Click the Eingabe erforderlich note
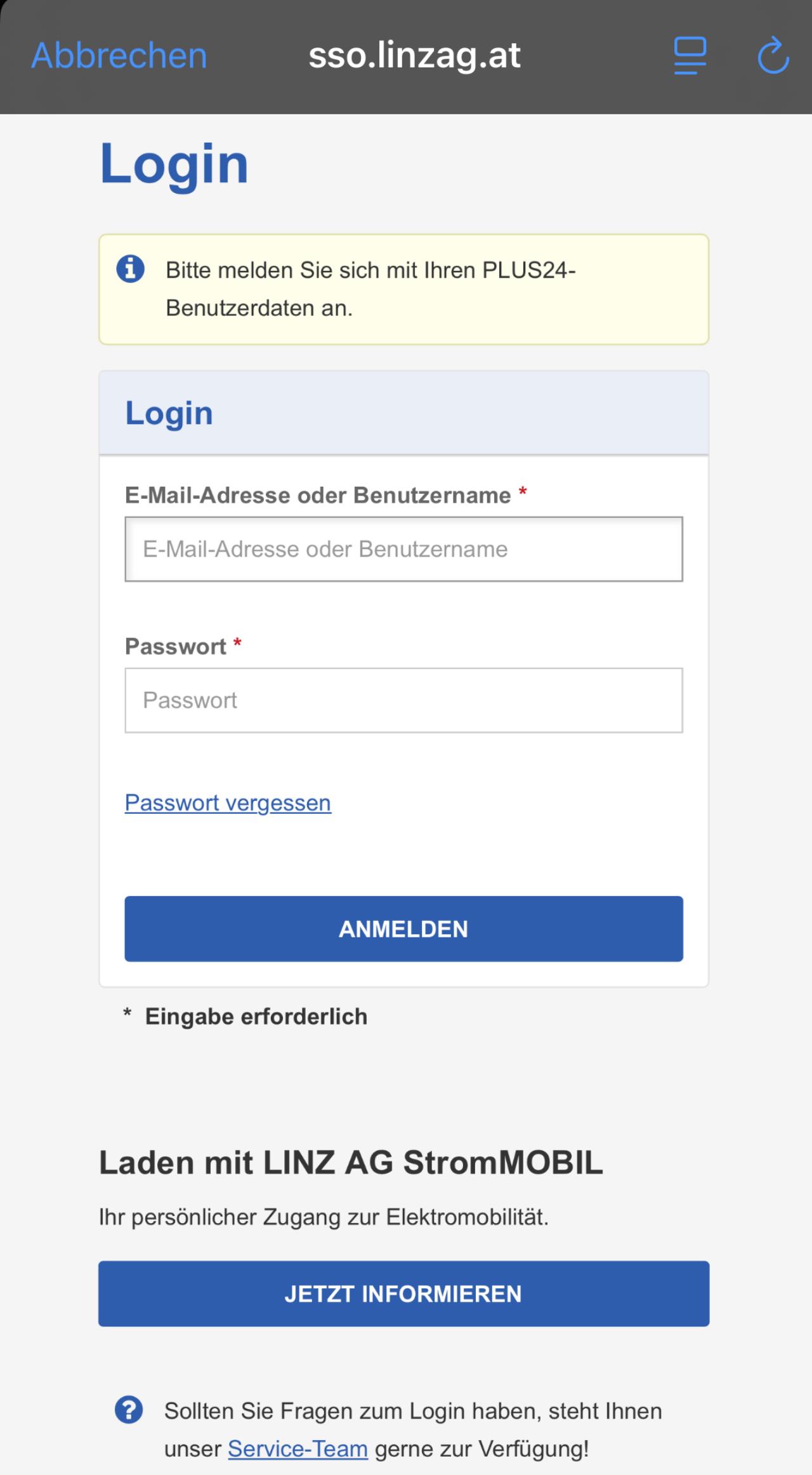The image size is (812, 1475). (256, 1016)
